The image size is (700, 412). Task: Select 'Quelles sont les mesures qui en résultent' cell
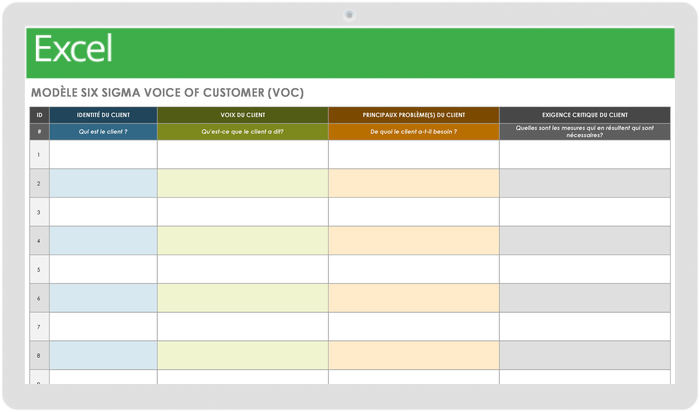point(585,132)
